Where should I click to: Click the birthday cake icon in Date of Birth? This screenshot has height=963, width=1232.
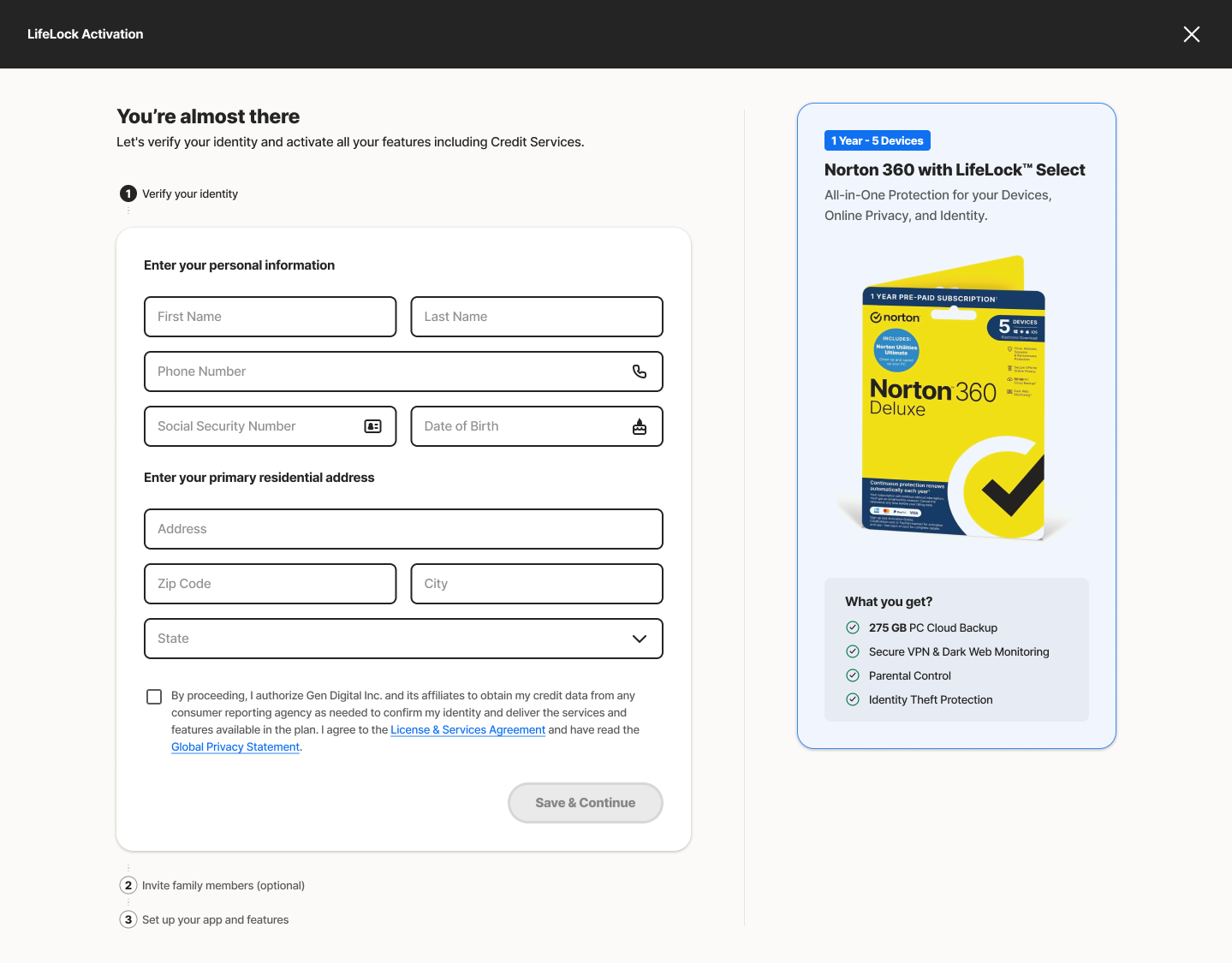[x=640, y=426]
